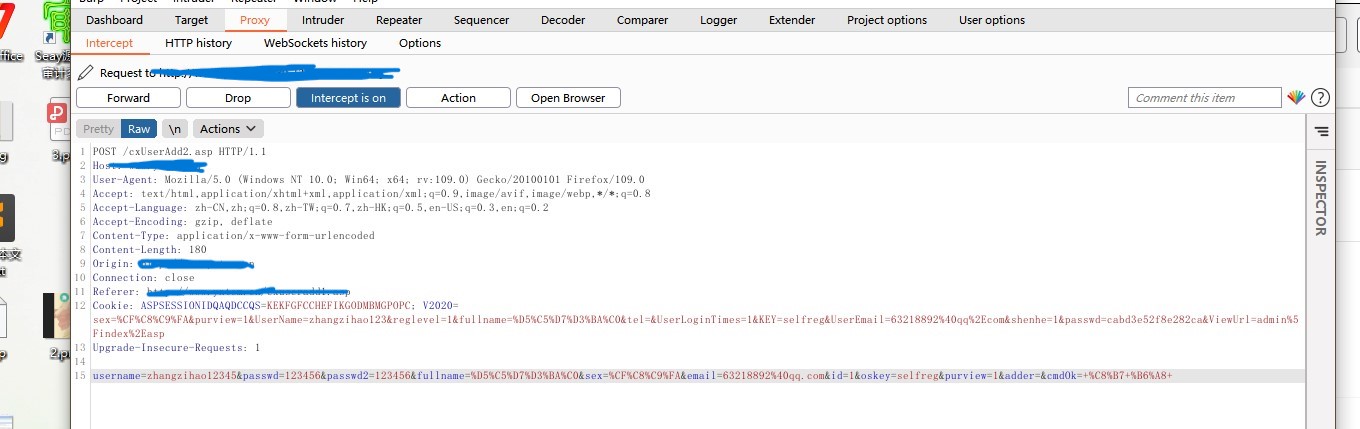
Task: Open the help question mark icon
Action: click(1320, 98)
